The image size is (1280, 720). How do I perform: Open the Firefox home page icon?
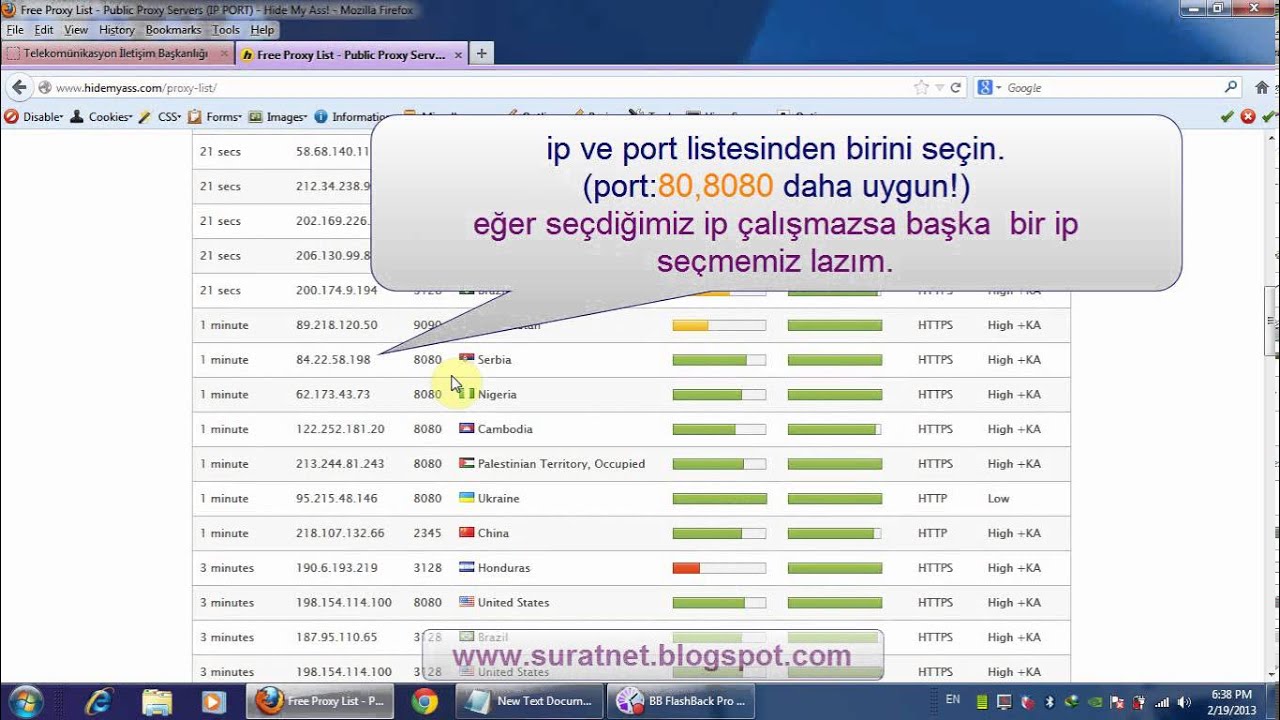point(1261,88)
